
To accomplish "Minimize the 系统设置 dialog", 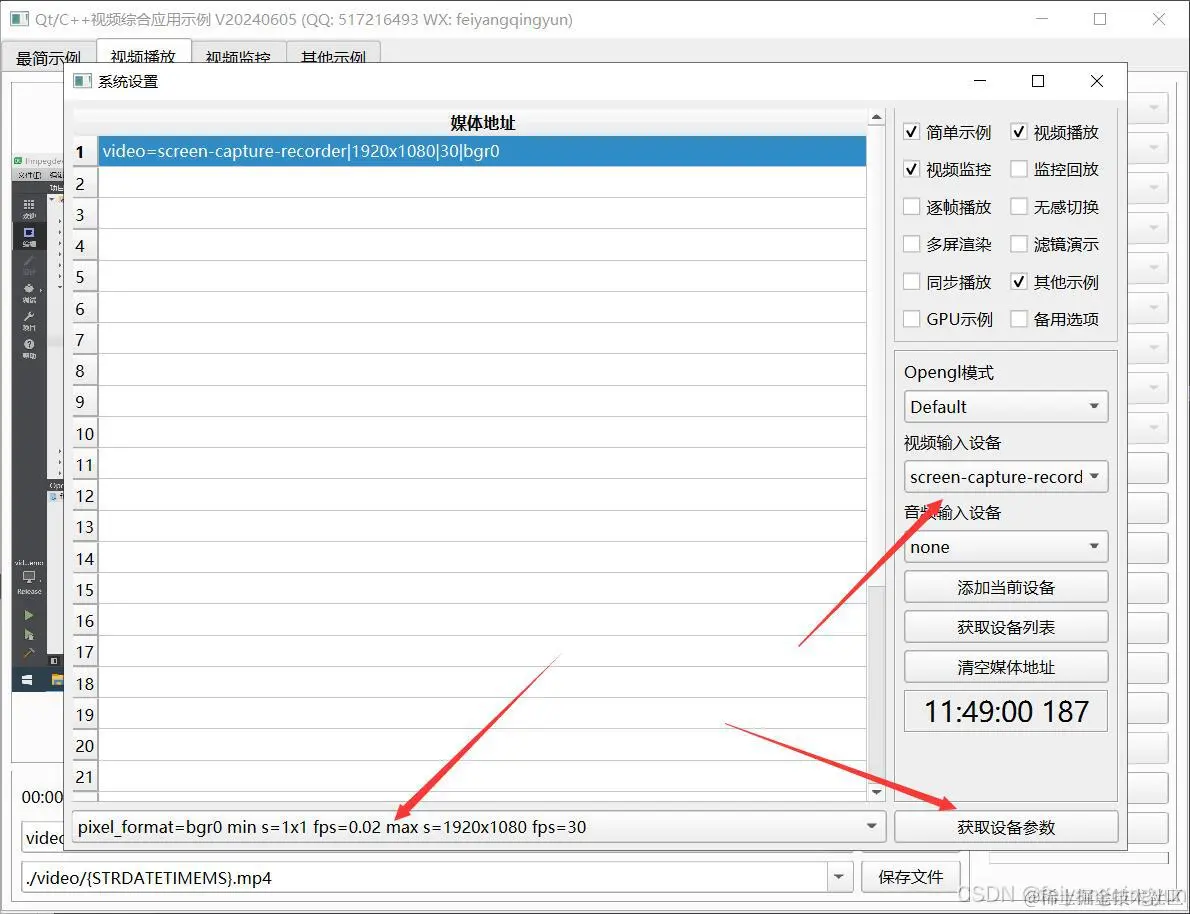I will coord(980,81).
